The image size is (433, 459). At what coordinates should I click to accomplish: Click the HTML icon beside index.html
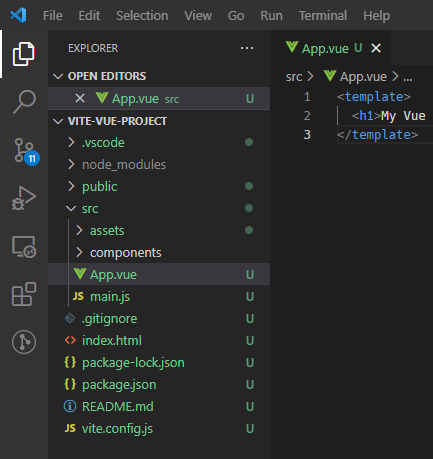[x=70, y=340]
